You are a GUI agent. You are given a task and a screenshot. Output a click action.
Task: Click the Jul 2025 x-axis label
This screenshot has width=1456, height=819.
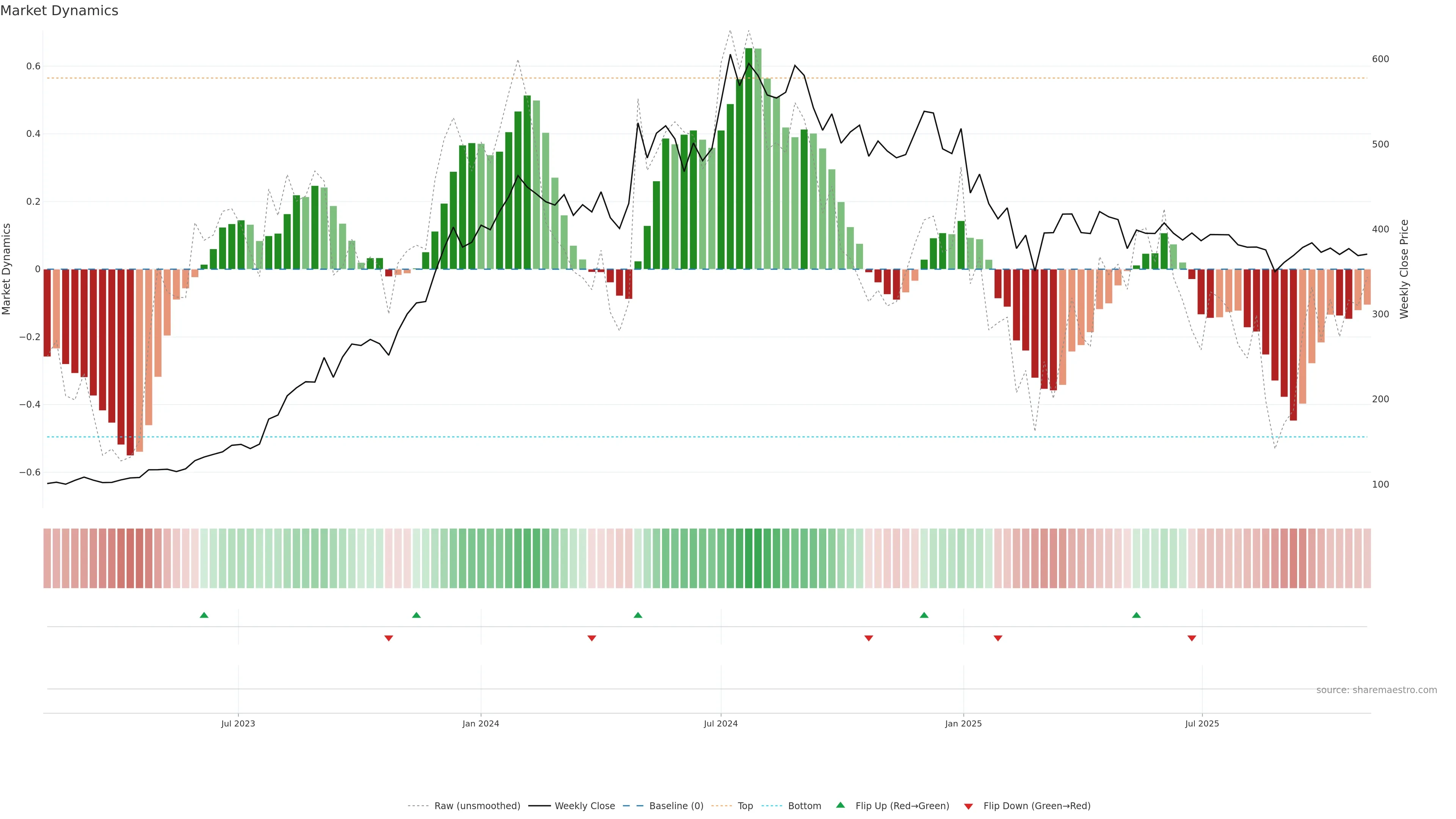pyautogui.click(x=1202, y=723)
